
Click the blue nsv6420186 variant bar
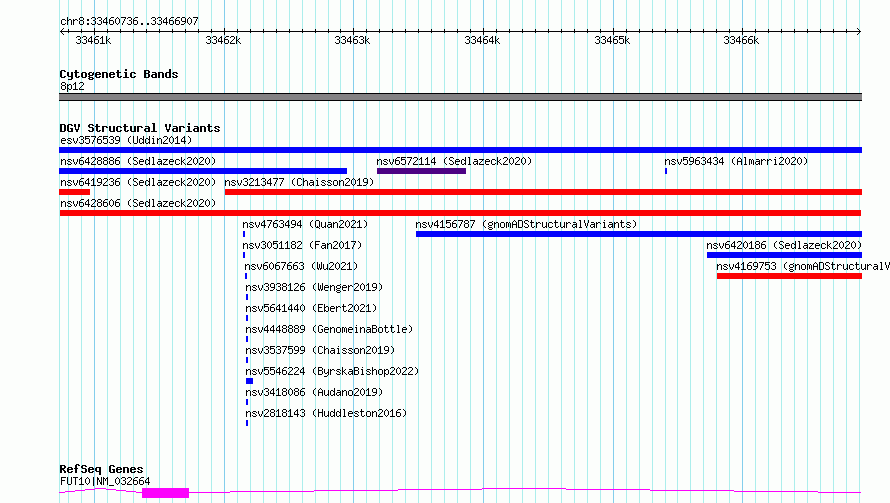coord(784,255)
